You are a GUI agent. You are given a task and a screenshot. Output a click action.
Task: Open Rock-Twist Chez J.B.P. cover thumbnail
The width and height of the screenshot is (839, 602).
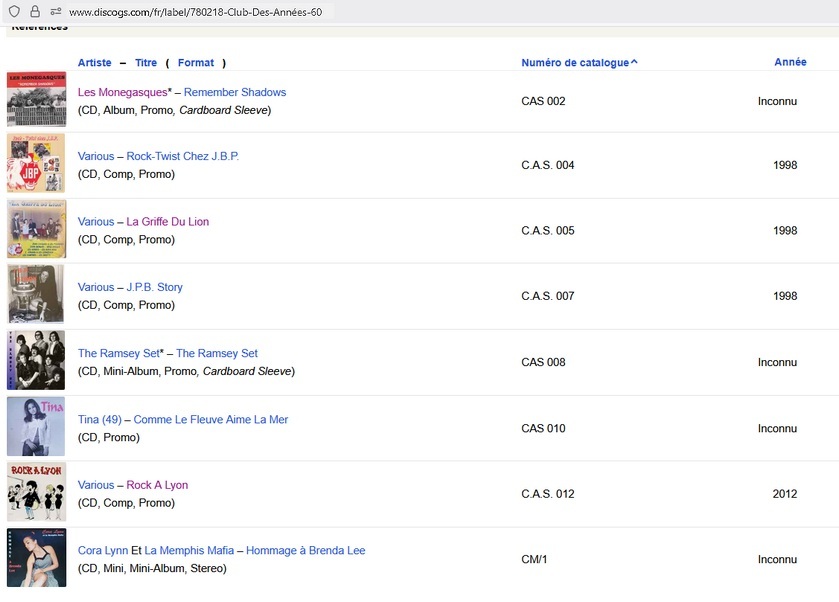coord(36,163)
